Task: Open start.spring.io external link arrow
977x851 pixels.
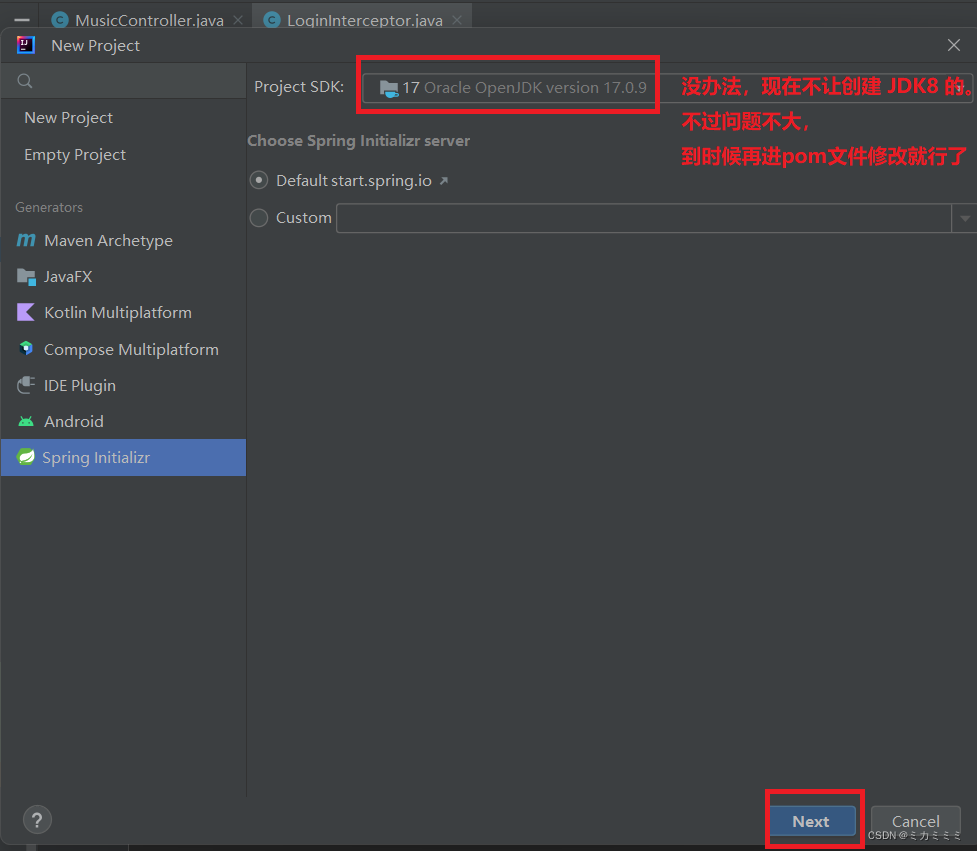Action: 444,181
